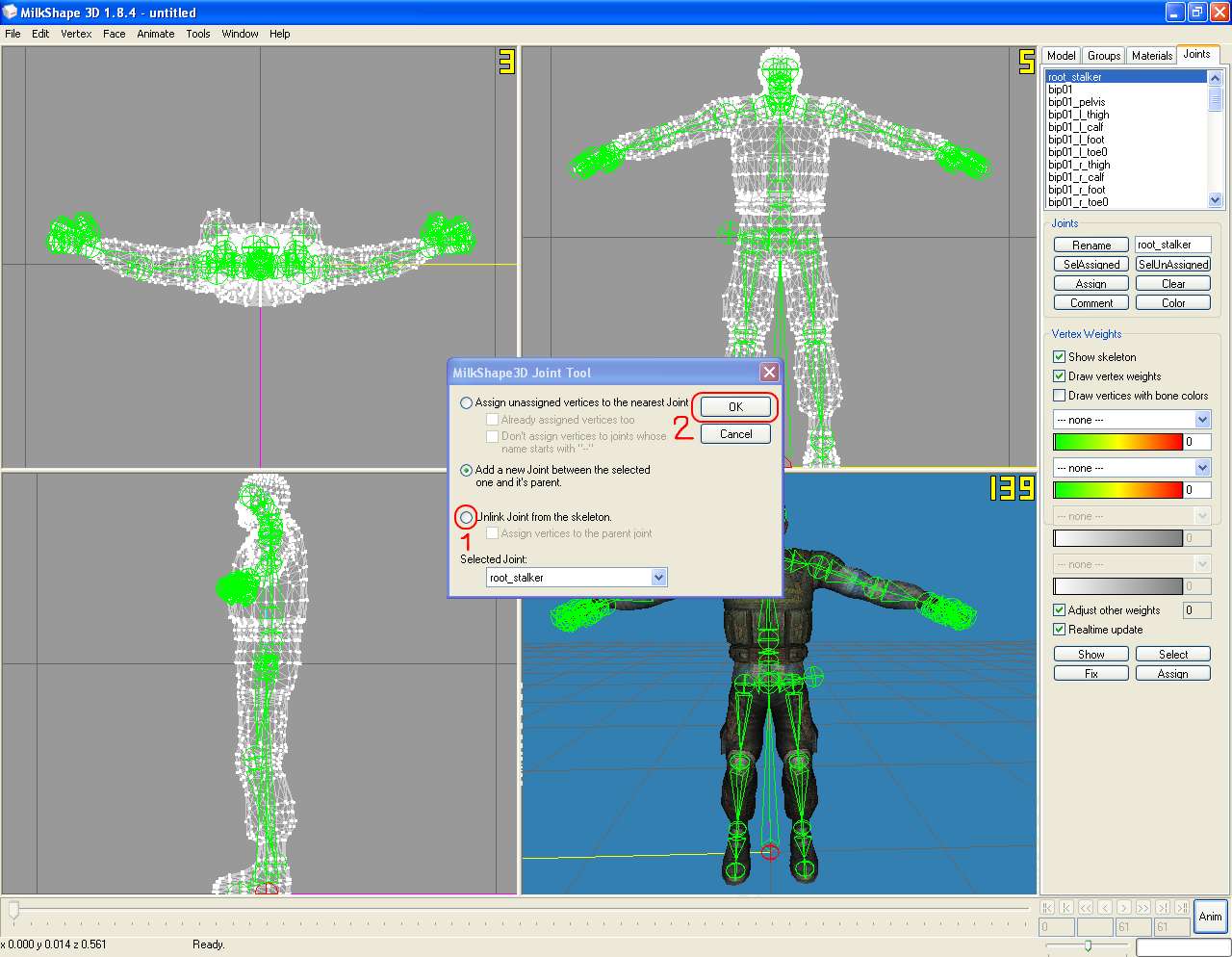Screen dimensions: 1232x957
Task: Click the small slider at bottom right
Action: [x=1088, y=946]
